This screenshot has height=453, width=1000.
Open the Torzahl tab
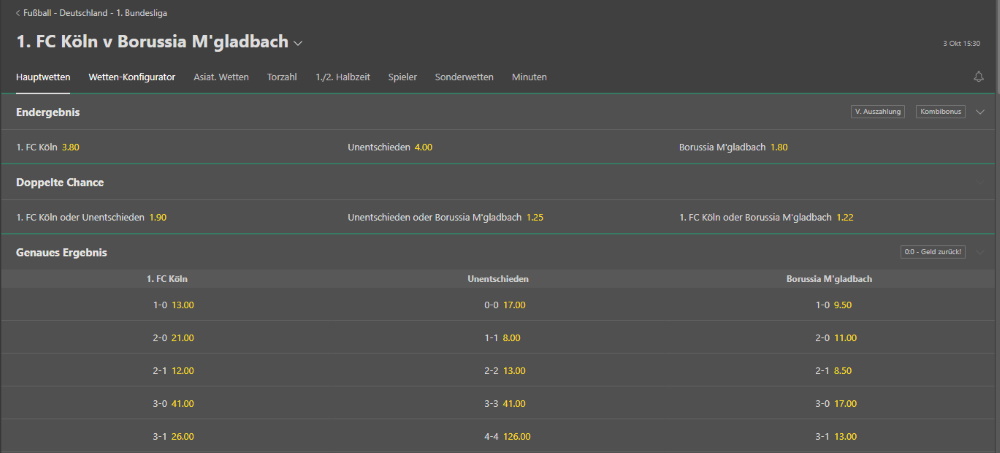[x=282, y=77]
